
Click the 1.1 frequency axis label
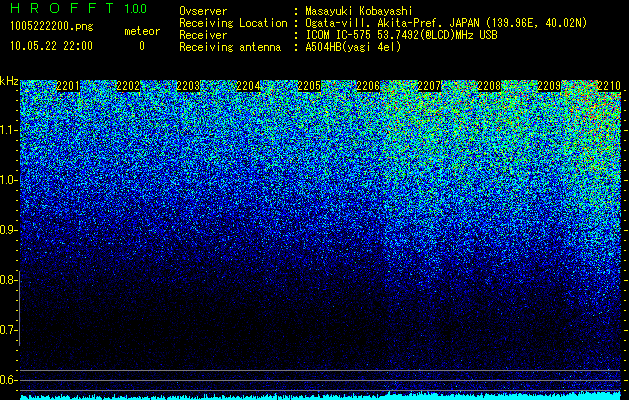tap(8, 130)
